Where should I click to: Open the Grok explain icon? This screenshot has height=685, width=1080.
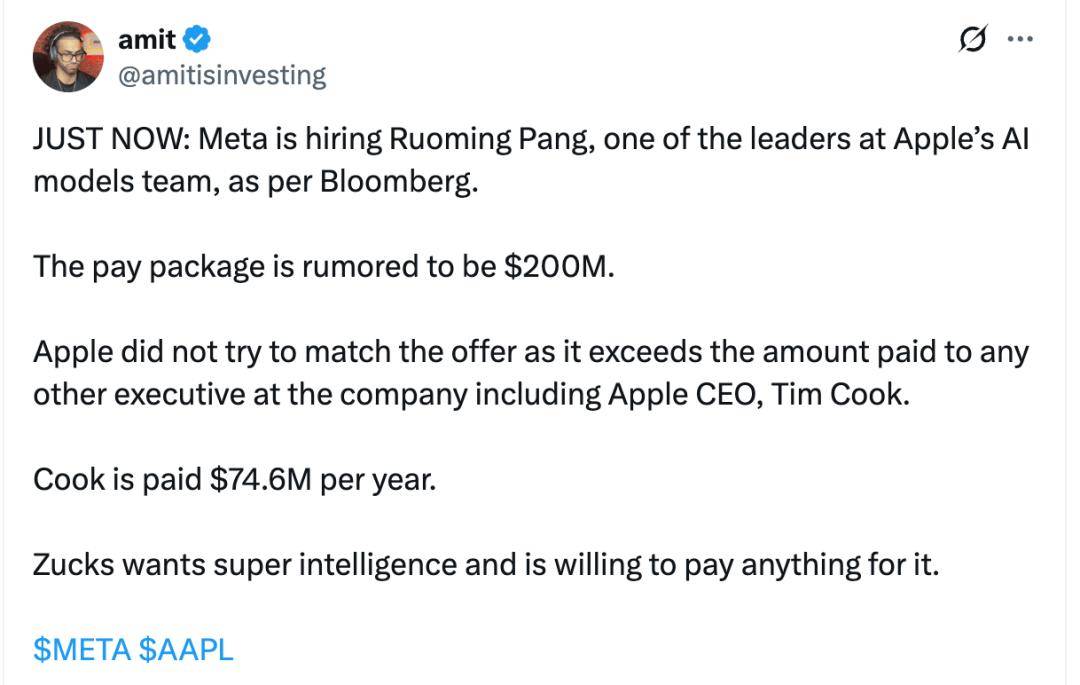click(971, 40)
